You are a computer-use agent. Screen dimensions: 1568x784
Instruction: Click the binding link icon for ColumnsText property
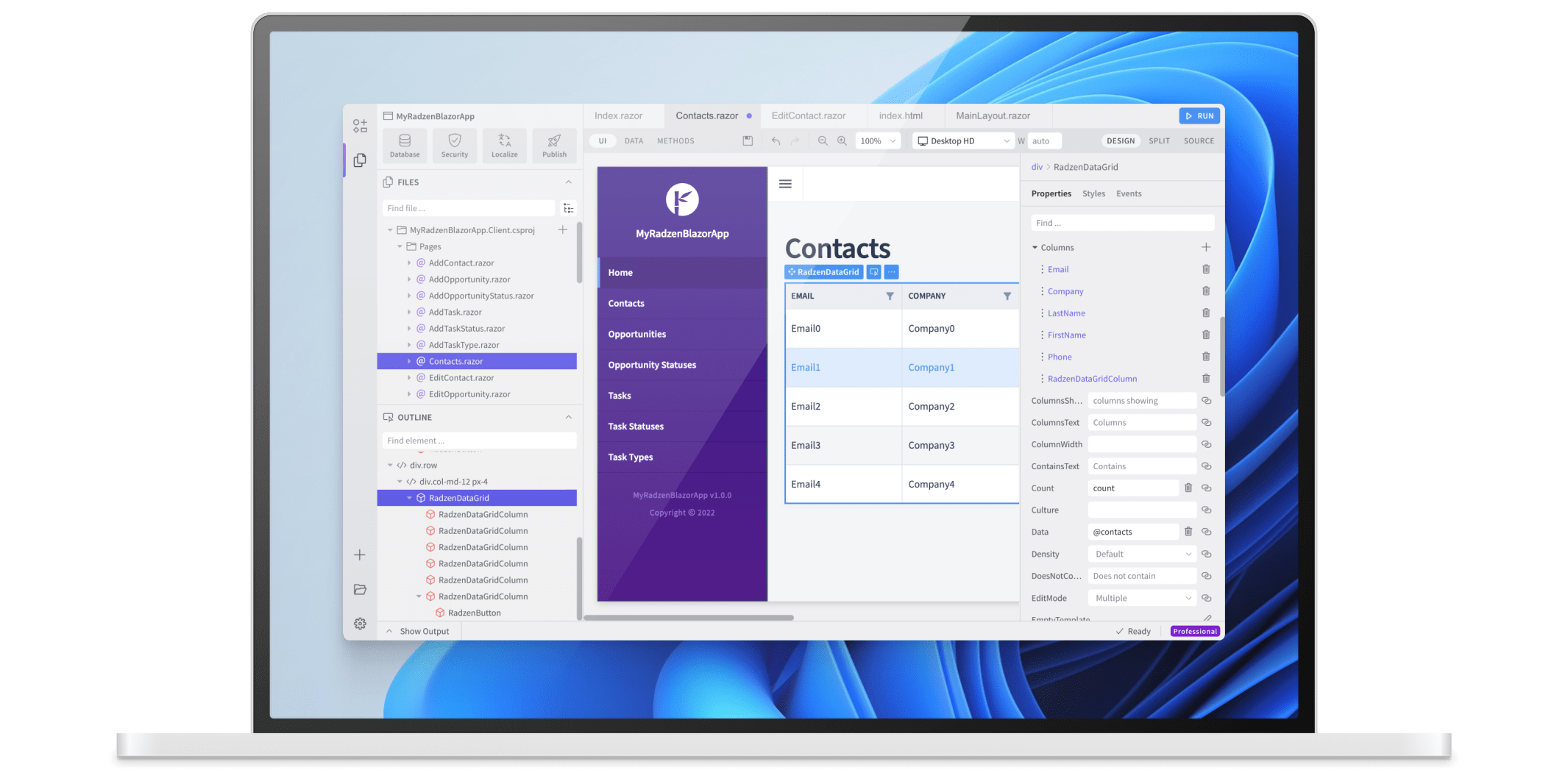1207,422
